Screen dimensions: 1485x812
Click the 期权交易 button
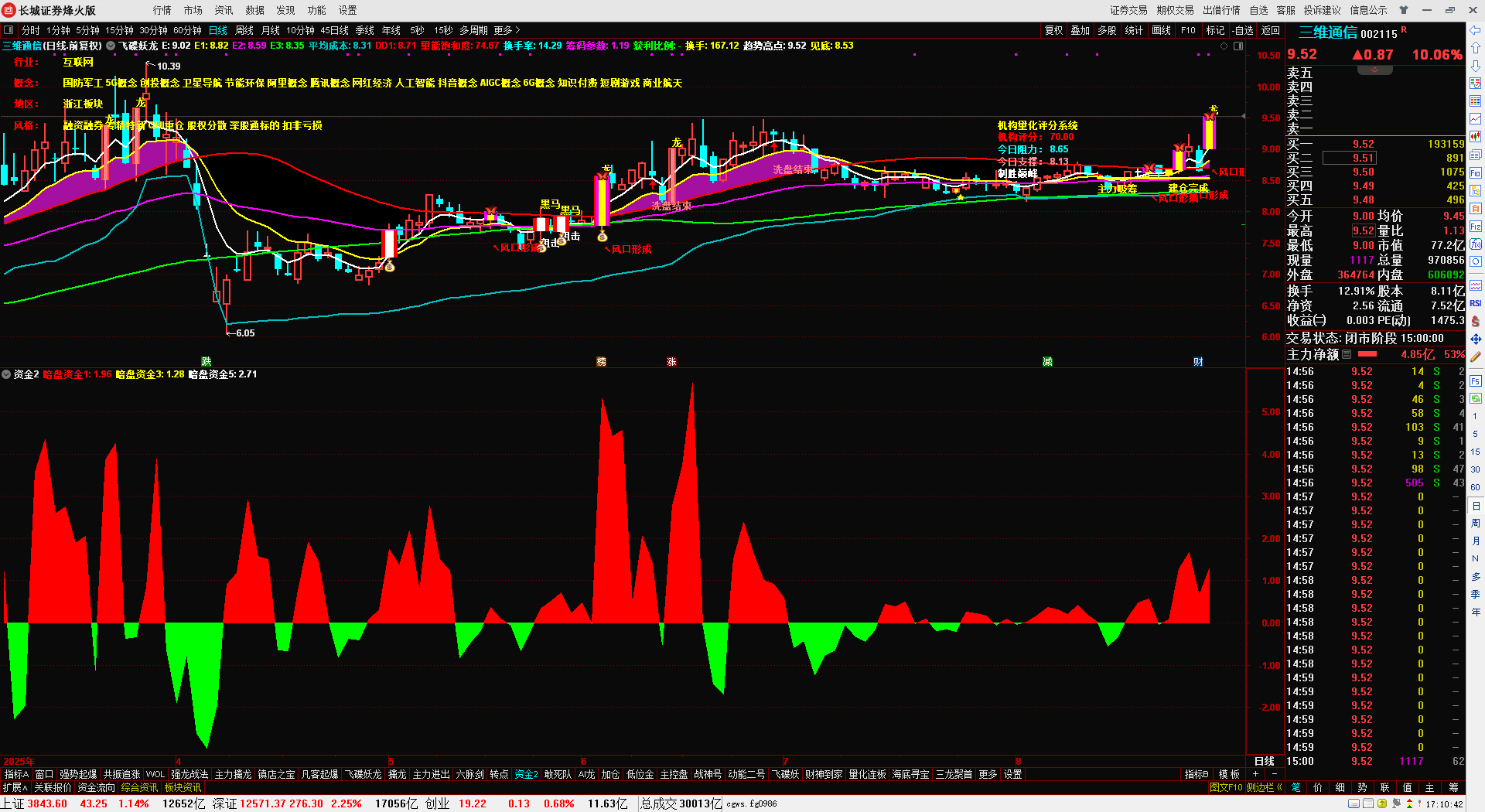pos(1176,10)
